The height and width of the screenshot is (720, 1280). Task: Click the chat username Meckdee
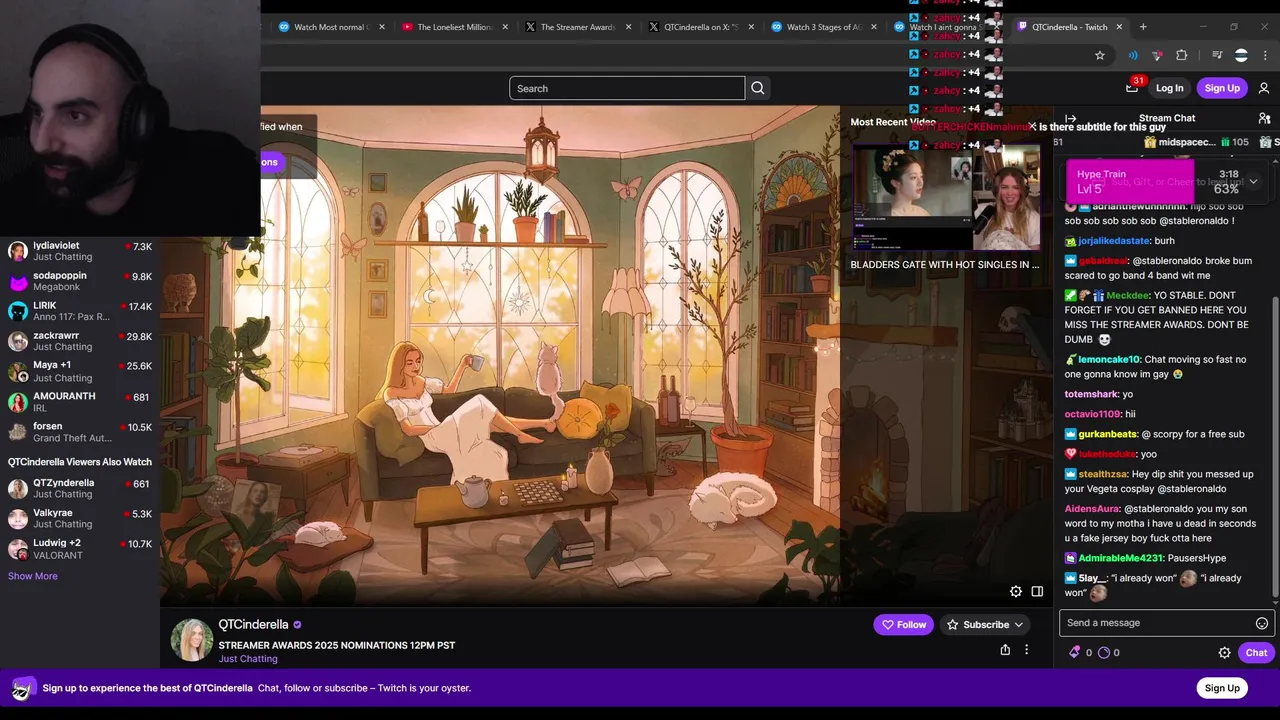(x=1127, y=296)
